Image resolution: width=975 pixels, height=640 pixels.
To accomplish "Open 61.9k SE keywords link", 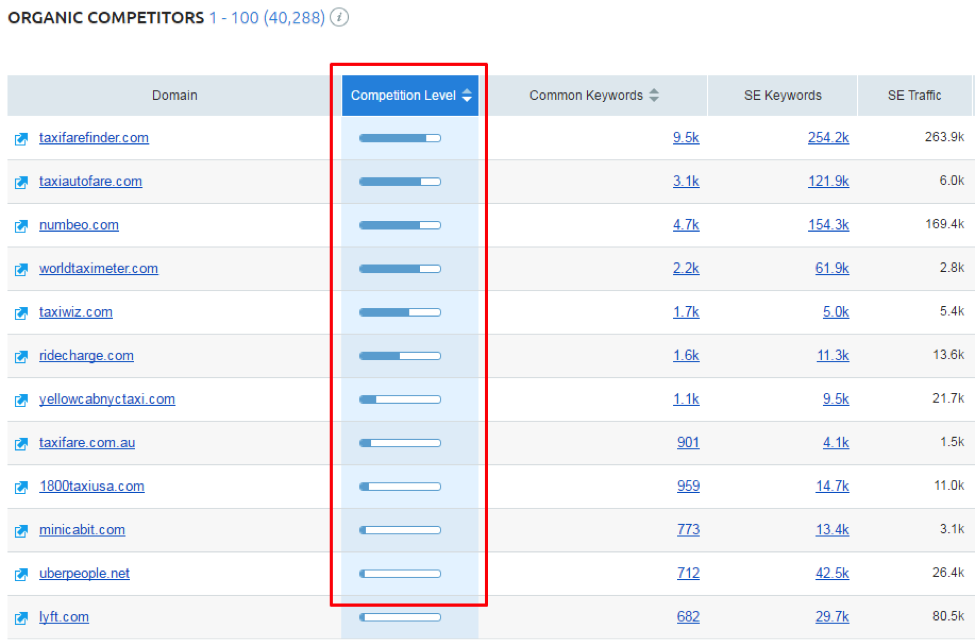I will click(x=832, y=268).
